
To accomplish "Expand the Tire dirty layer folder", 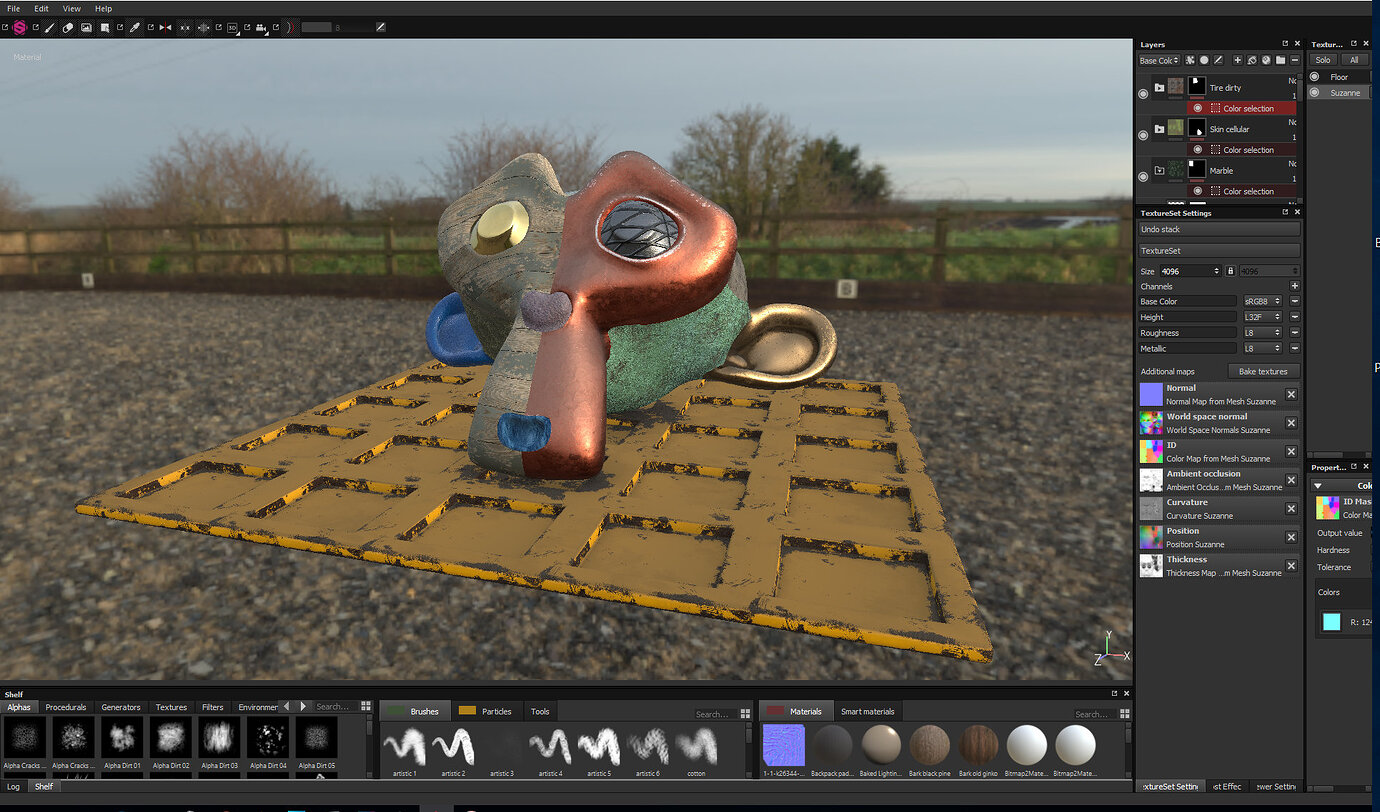I will pos(1159,88).
